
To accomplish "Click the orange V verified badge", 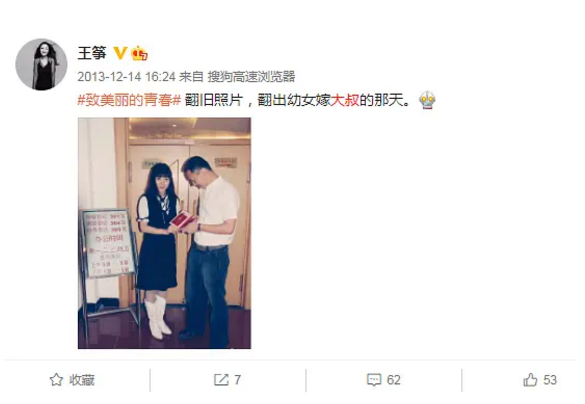I will click(x=120, y=53).
